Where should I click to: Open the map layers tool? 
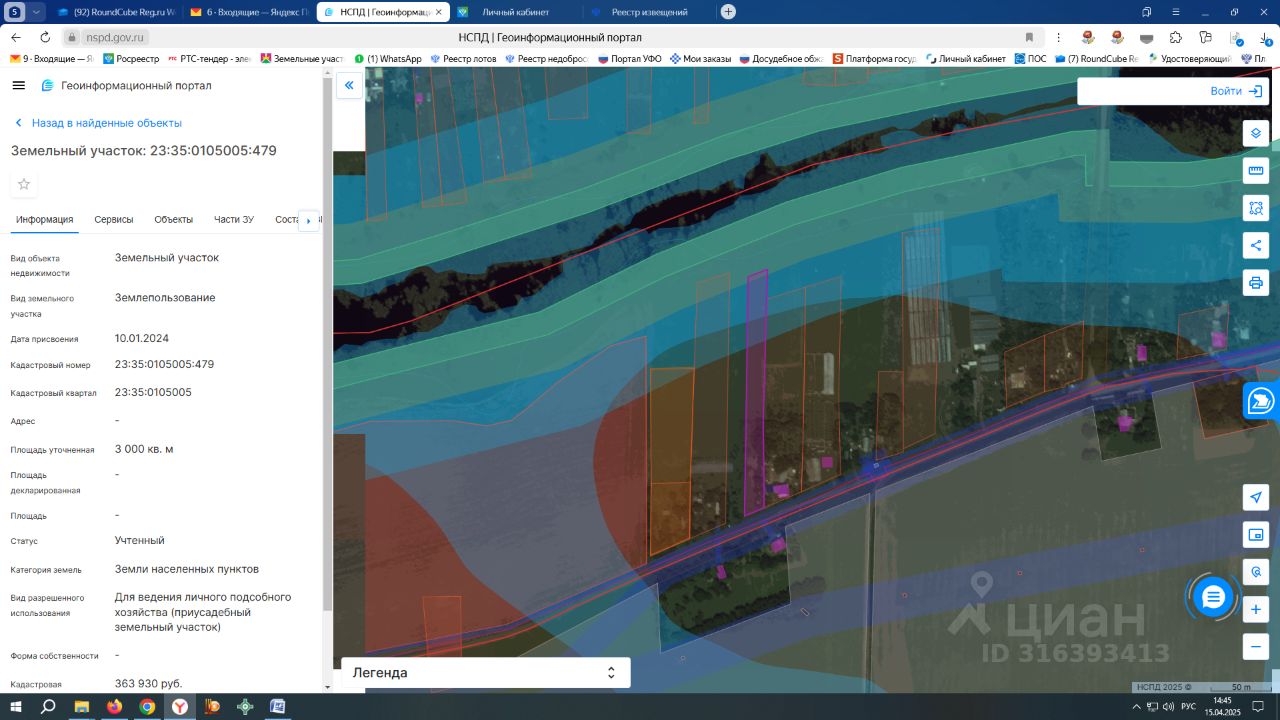pos(1256,133)
